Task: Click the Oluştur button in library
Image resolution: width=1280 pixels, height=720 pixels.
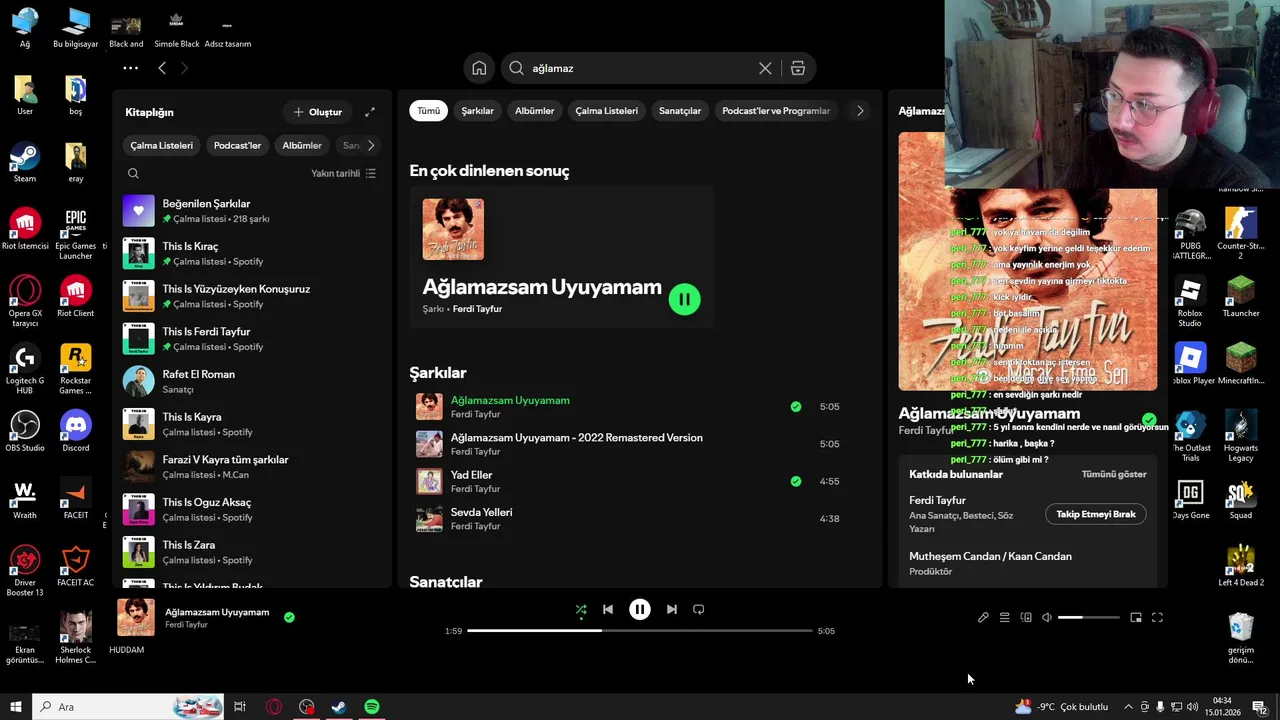Action: tap(318, 112)
